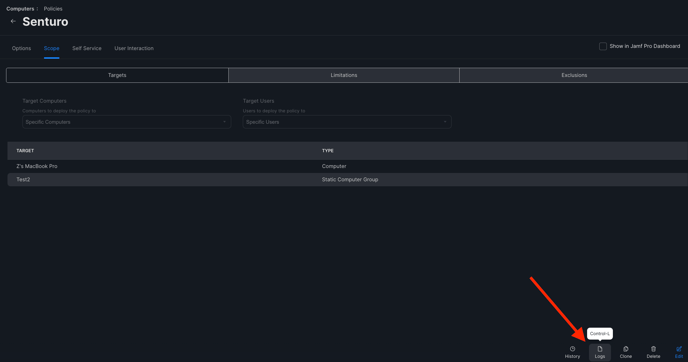Open the User Interaction tab
Image resolution: width=688 pixels, height=362 pixels.
click(134, 48)
